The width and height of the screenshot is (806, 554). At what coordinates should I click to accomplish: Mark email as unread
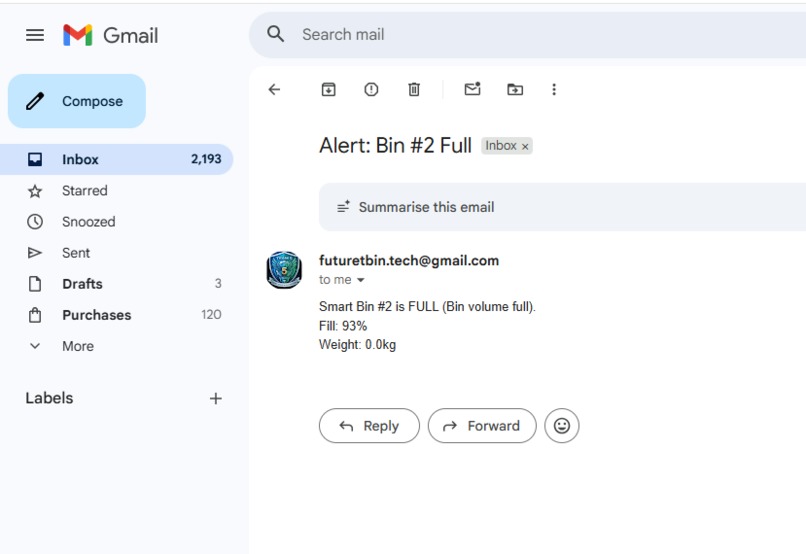coord(472,89)
